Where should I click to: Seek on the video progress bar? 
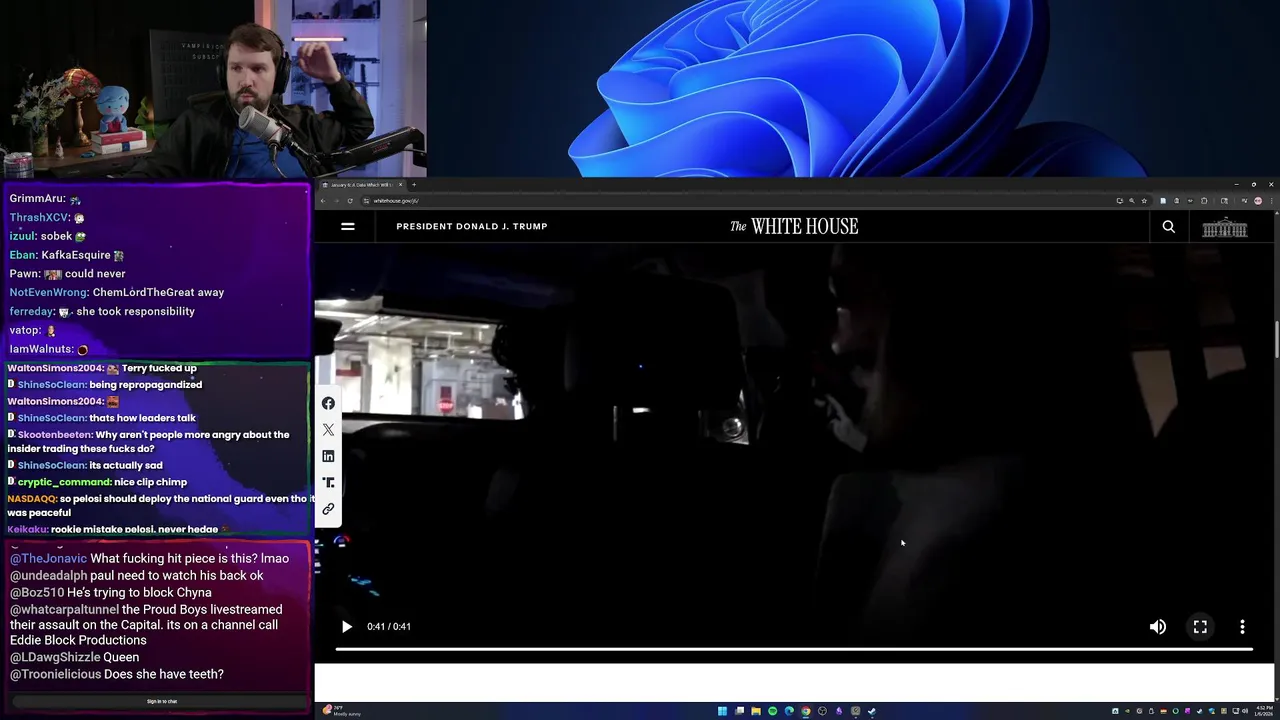click(x=794, y=649)
